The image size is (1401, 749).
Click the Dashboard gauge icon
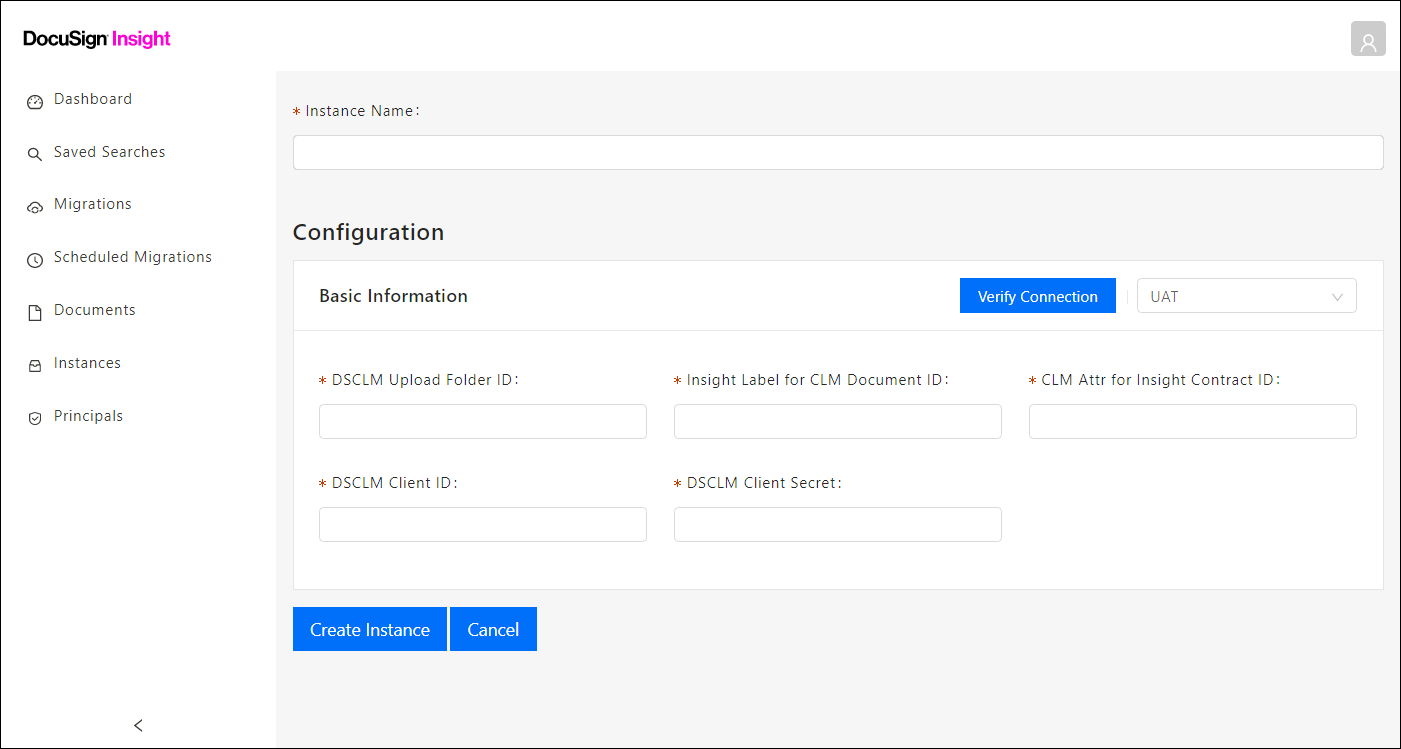[x=35, y=101]
